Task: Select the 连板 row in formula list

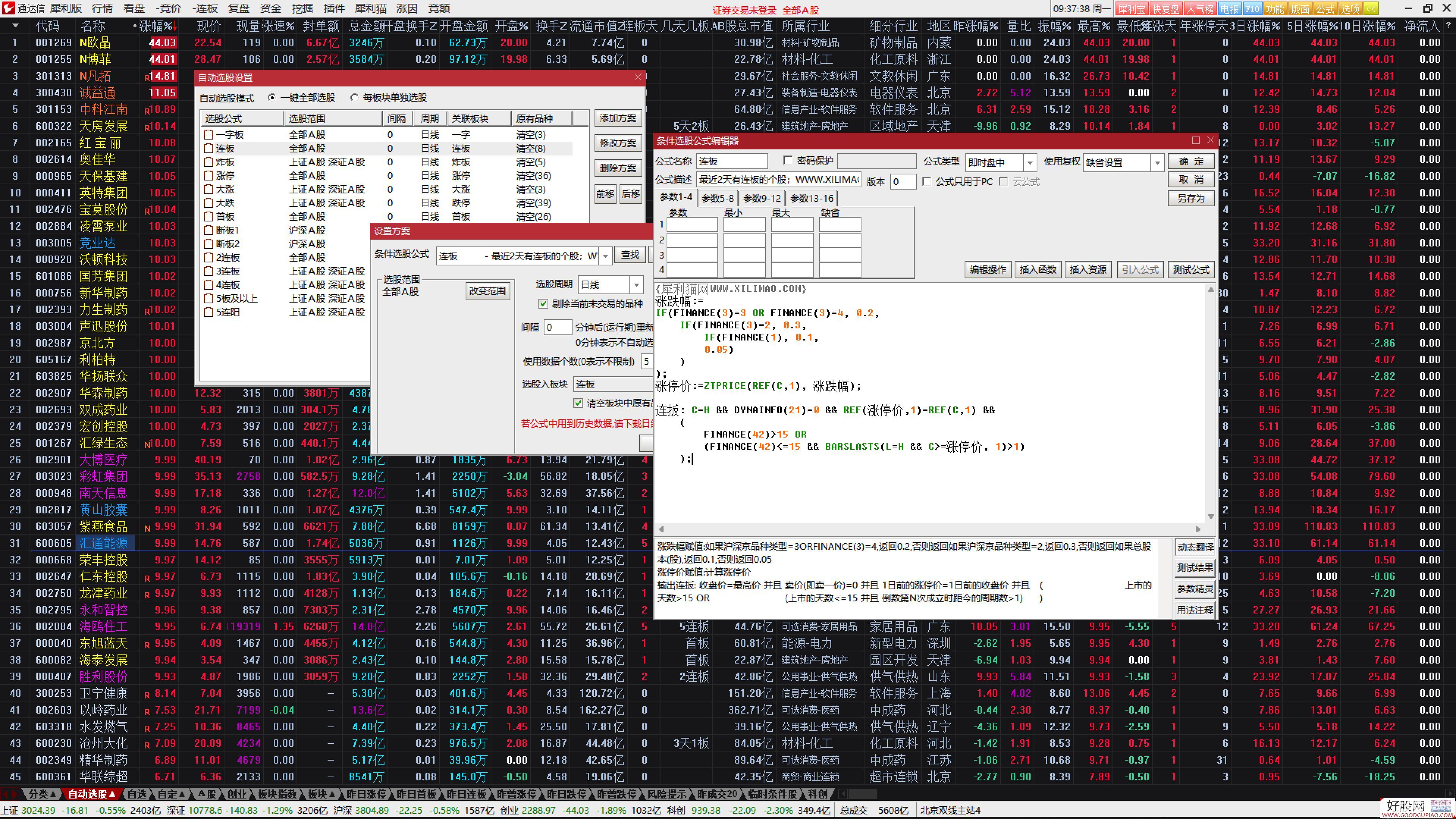Action: pyautogui.click(x=387, y=148)
